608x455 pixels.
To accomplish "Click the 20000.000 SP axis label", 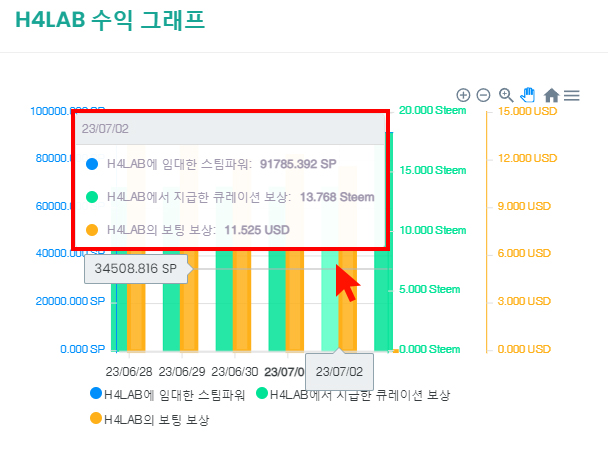I will 70,301.
